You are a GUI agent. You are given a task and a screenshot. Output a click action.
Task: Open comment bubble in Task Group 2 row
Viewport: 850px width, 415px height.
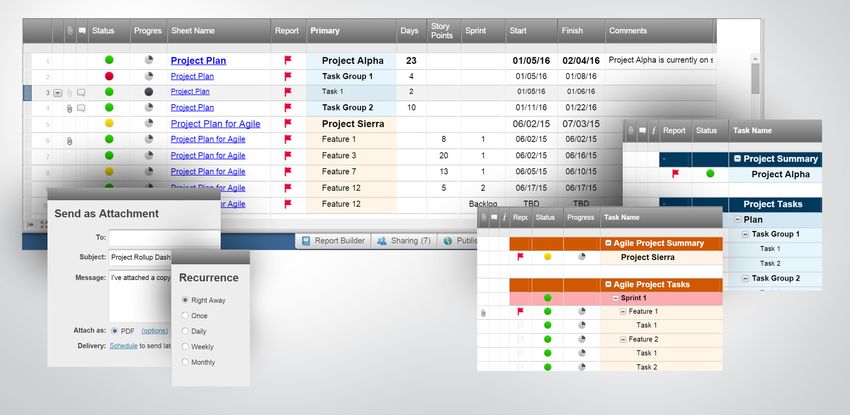(81, 108)
